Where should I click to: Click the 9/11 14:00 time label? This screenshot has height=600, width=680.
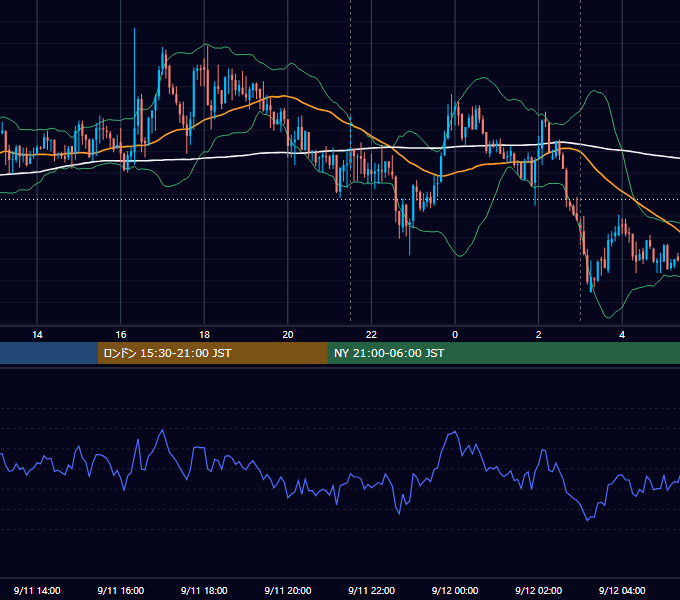37,590
